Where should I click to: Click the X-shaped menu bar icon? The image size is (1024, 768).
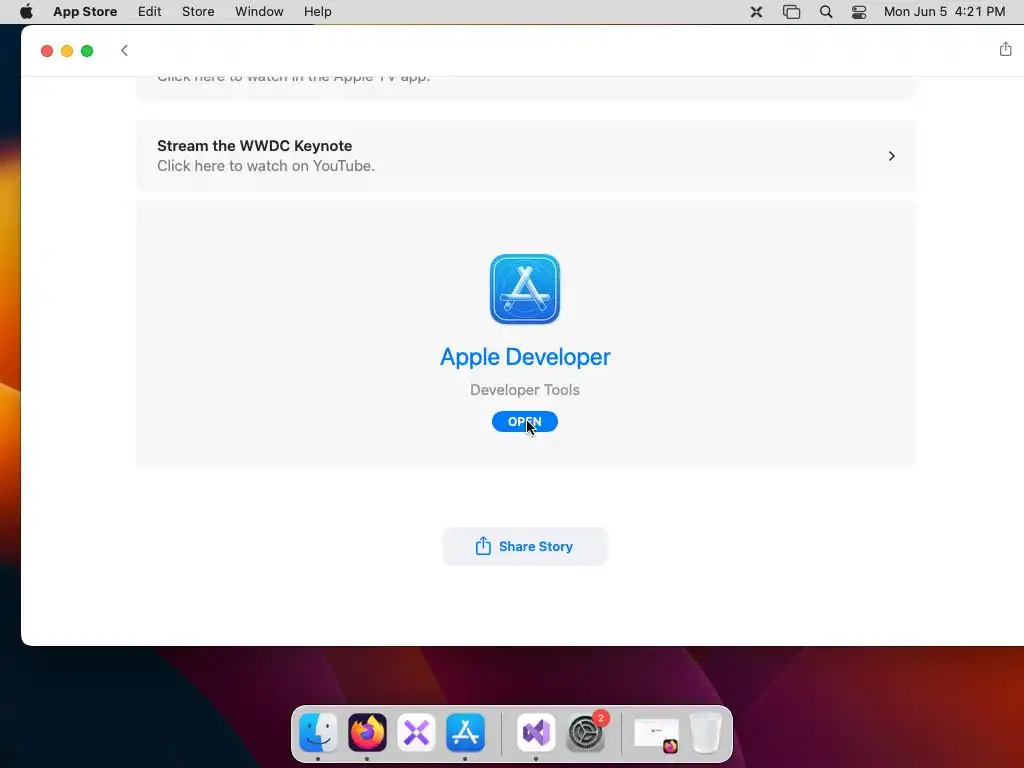[x=756, y=12]
